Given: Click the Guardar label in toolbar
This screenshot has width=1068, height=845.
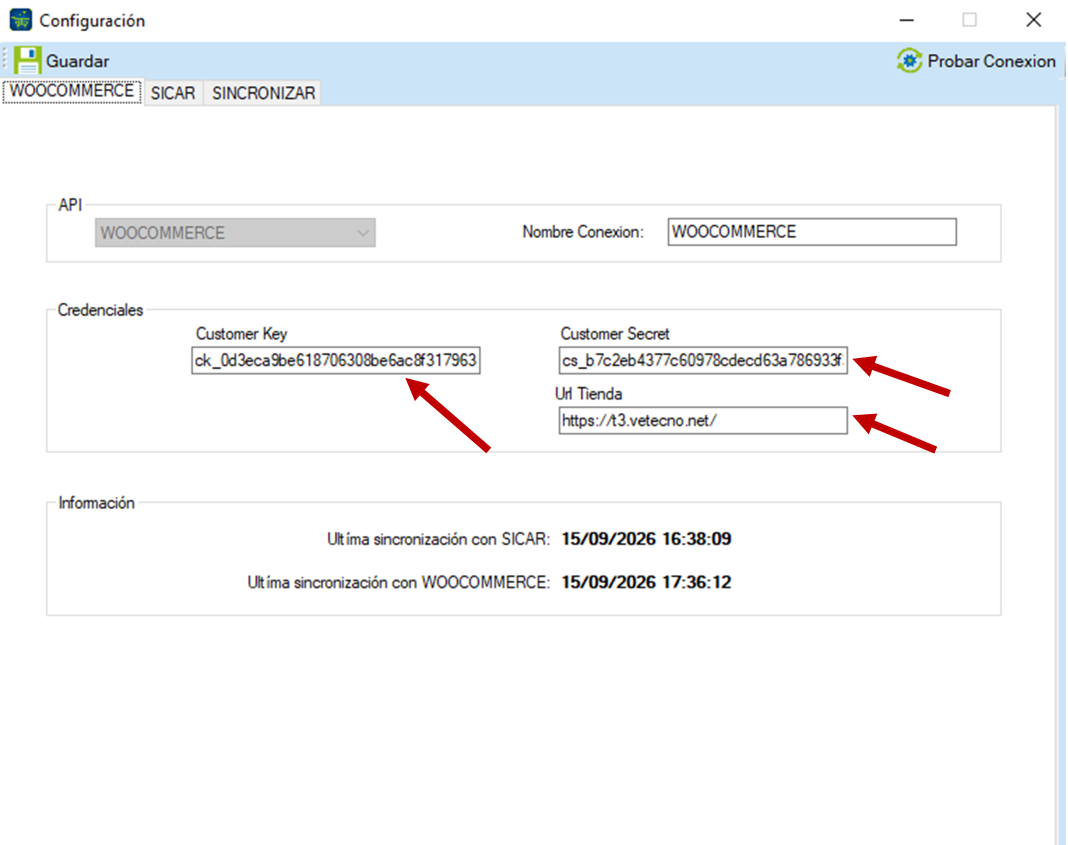Looking at the screenshot, I should point(77,61).
